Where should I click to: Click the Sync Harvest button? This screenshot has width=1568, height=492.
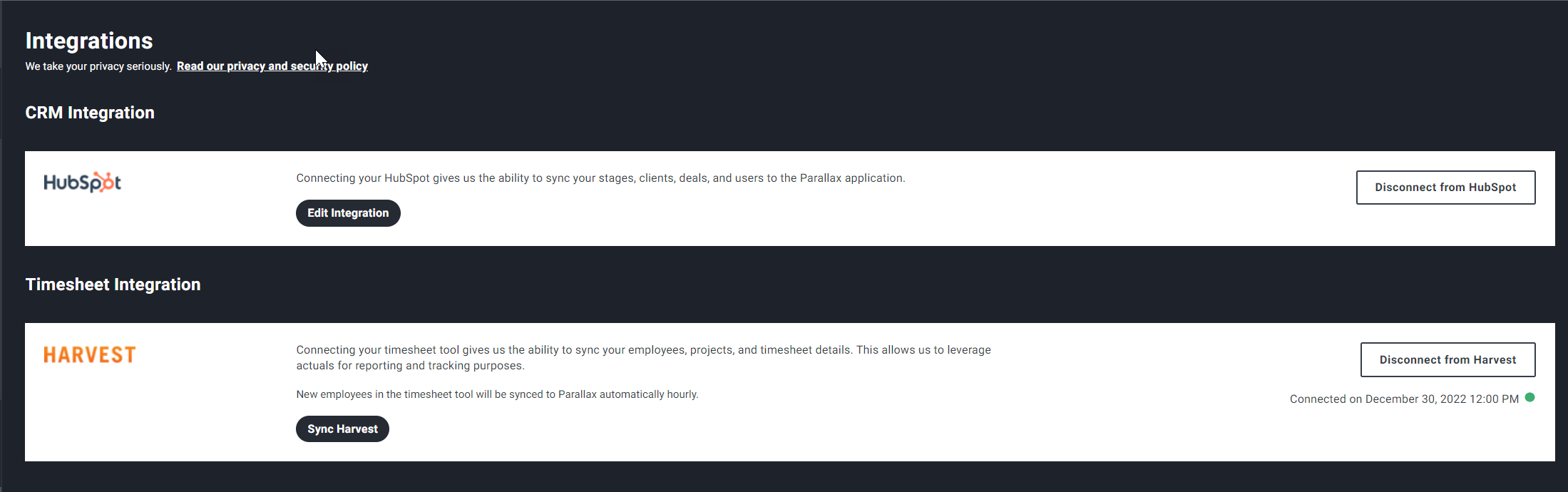click(x=342, y=429)
